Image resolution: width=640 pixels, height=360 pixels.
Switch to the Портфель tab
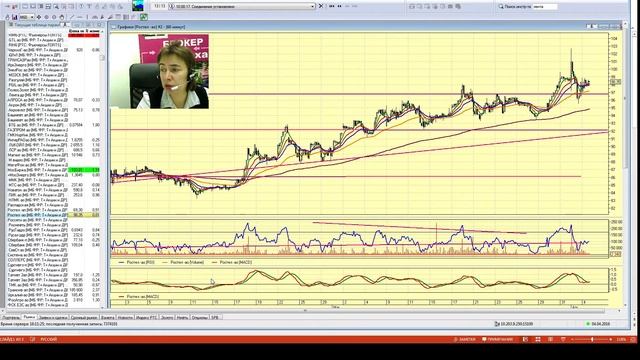pyautogui.click(x=11, y=317)
